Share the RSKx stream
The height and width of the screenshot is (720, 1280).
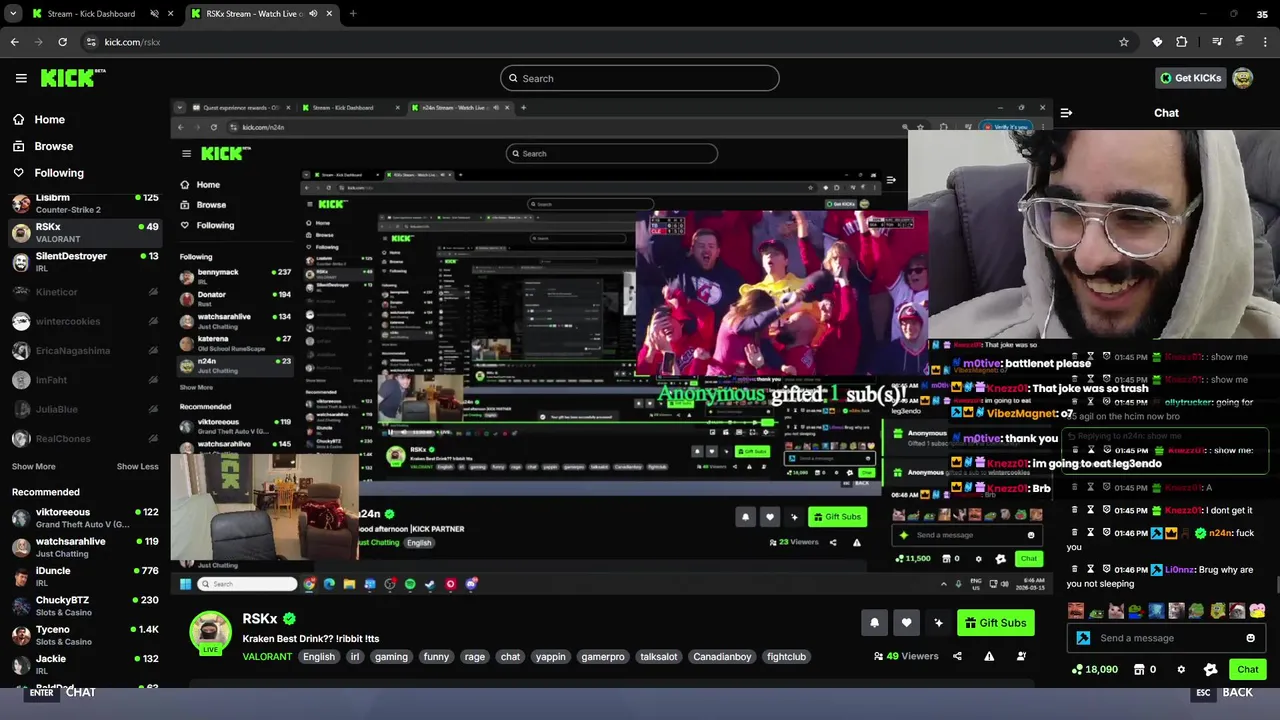[957, 656]
